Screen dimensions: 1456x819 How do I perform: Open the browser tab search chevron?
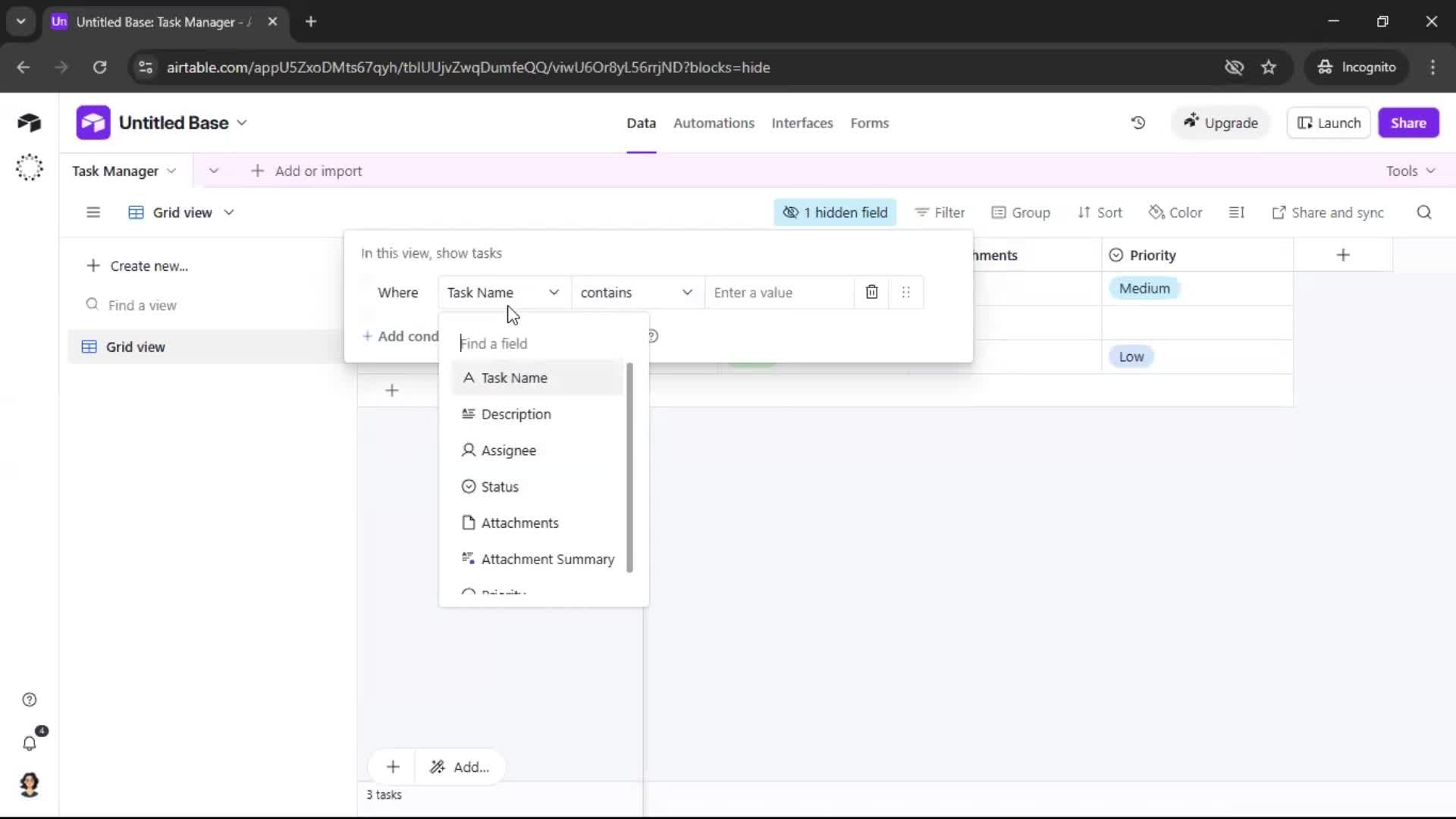pos(21,22)
